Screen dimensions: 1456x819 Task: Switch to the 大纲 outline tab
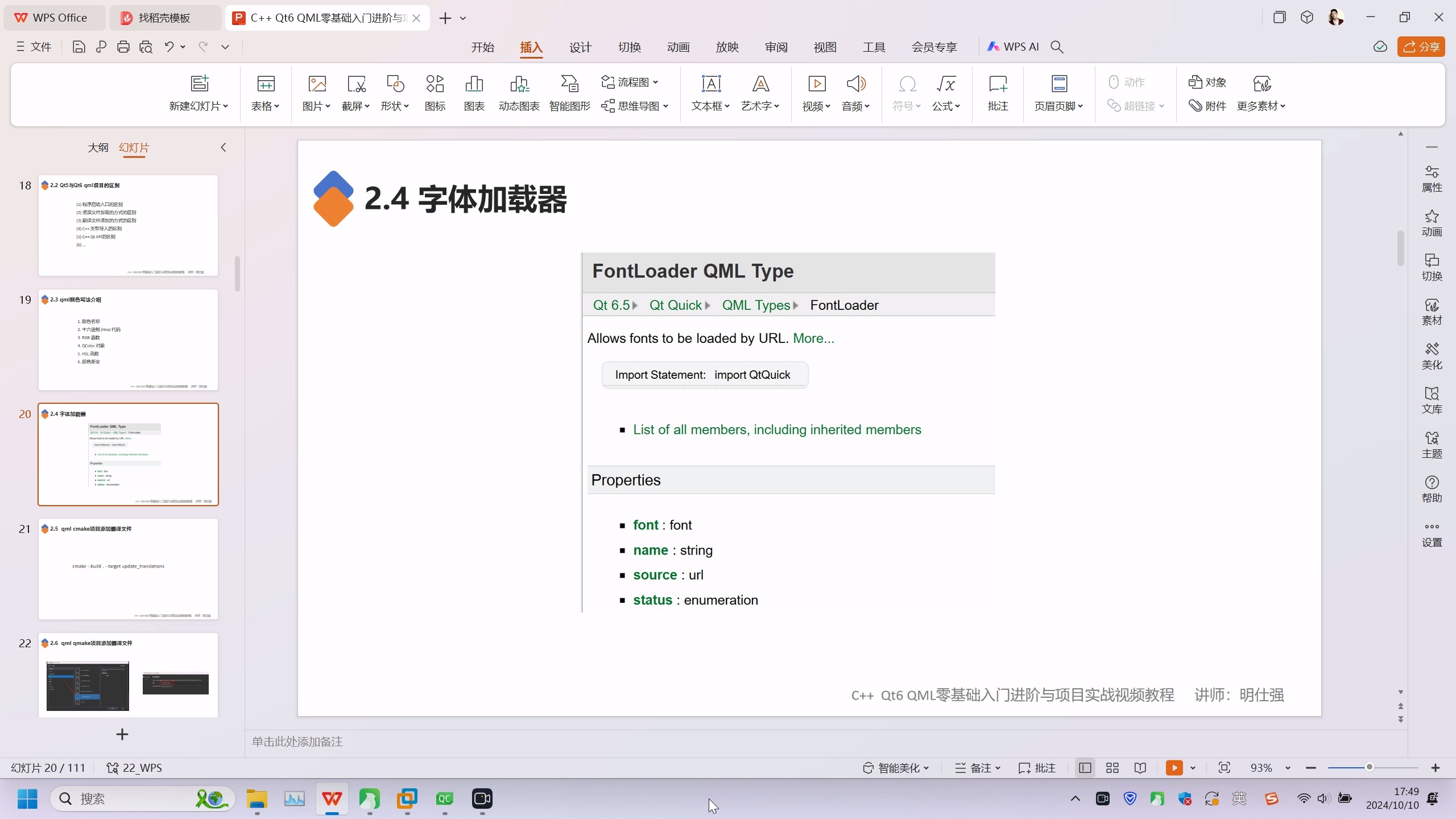(98, 148)
